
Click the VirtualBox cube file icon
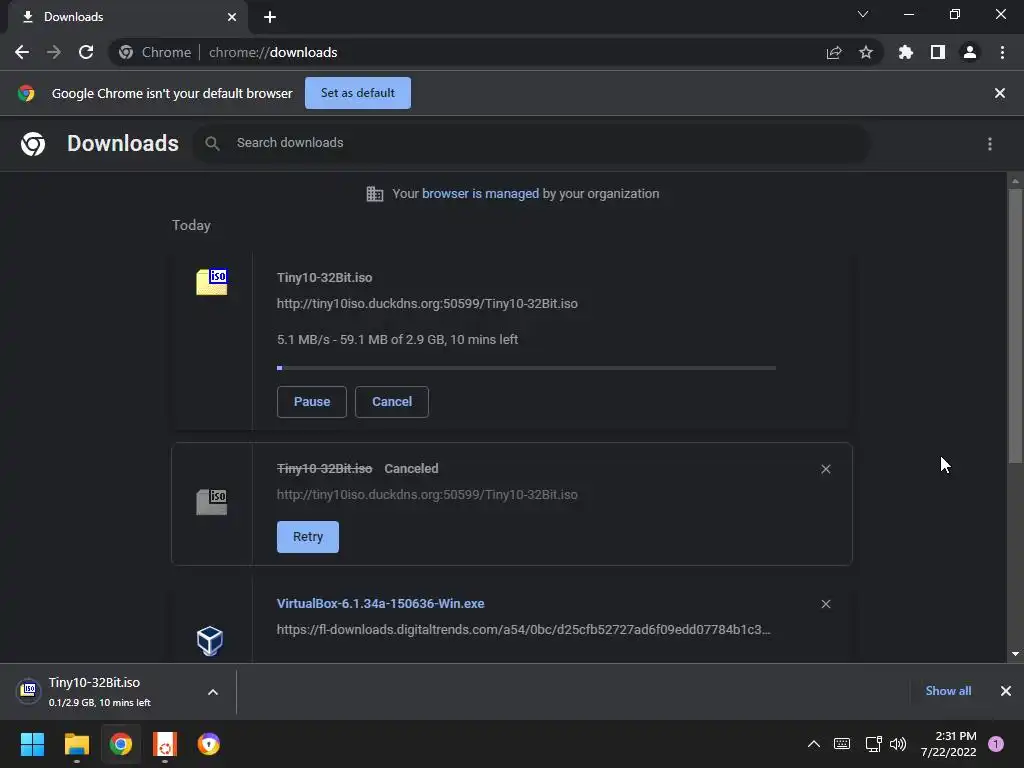tap(210, 641)
